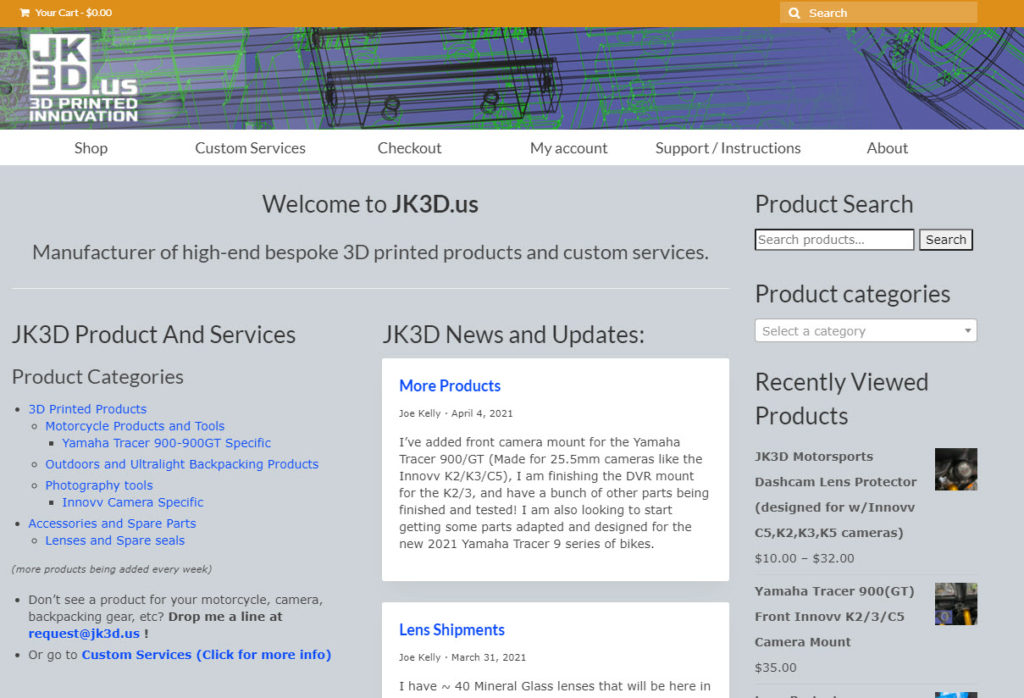Screen dimensions: 1024x698
Task: Click the Tracer Camera Mount thumbnail
Action: tap(956, 604)
